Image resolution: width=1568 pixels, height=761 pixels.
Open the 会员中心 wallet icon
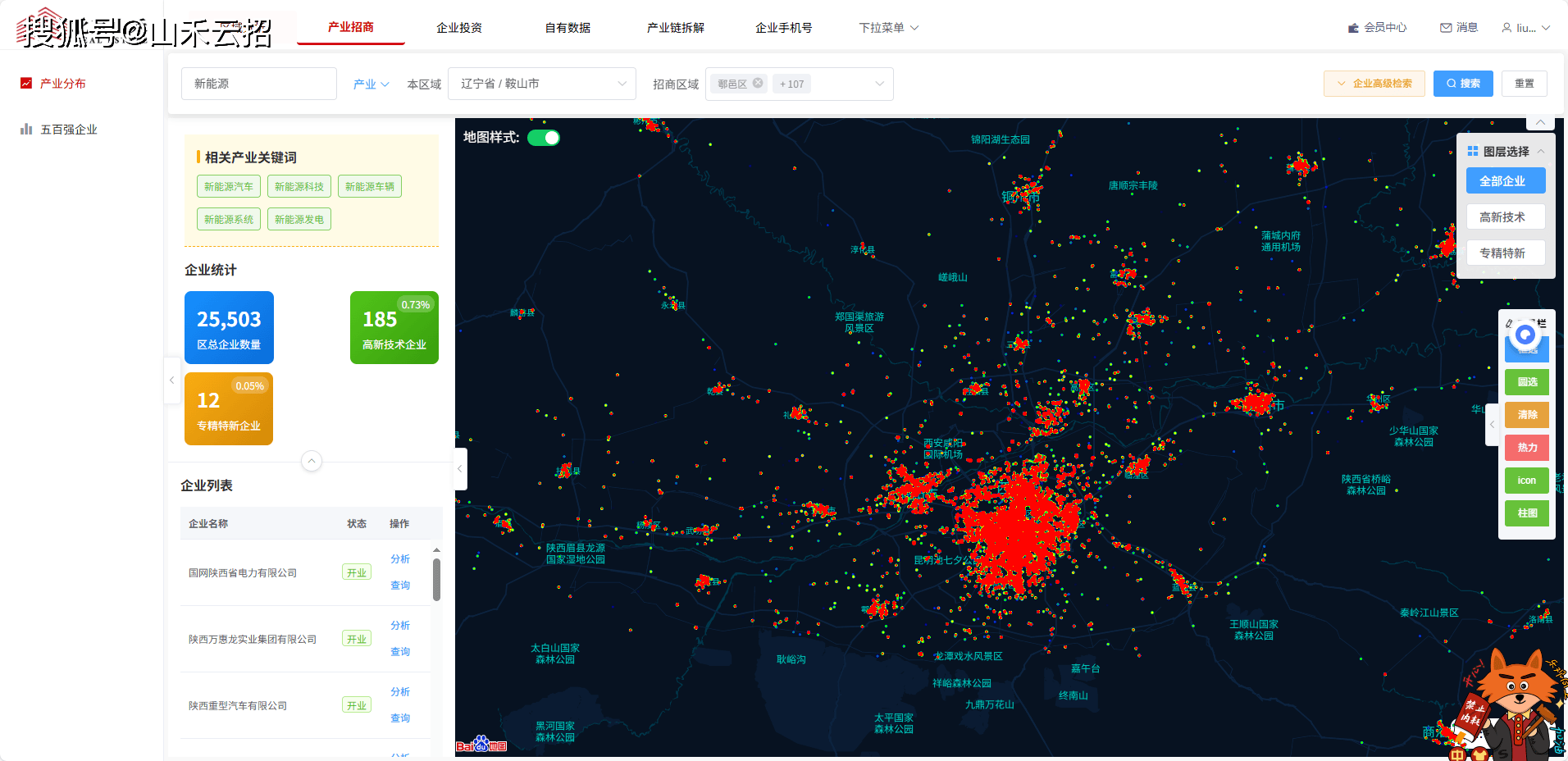[1353, 28]
